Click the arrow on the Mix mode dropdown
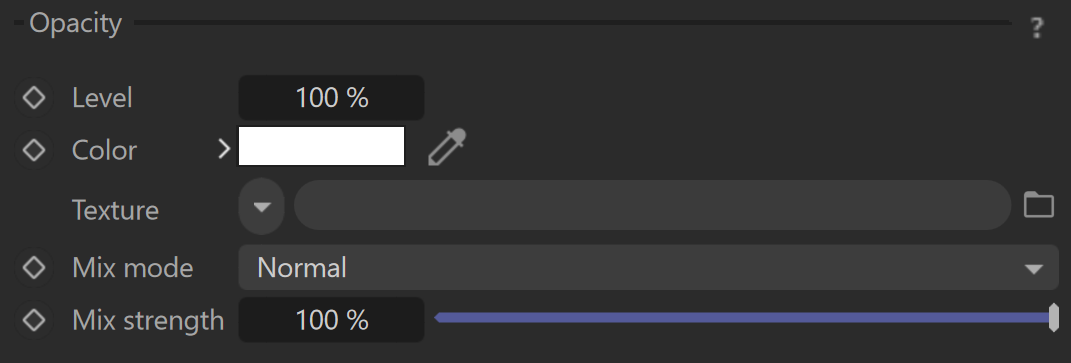The width and height of the screenshot is (1071, 363). point(1033,269)
